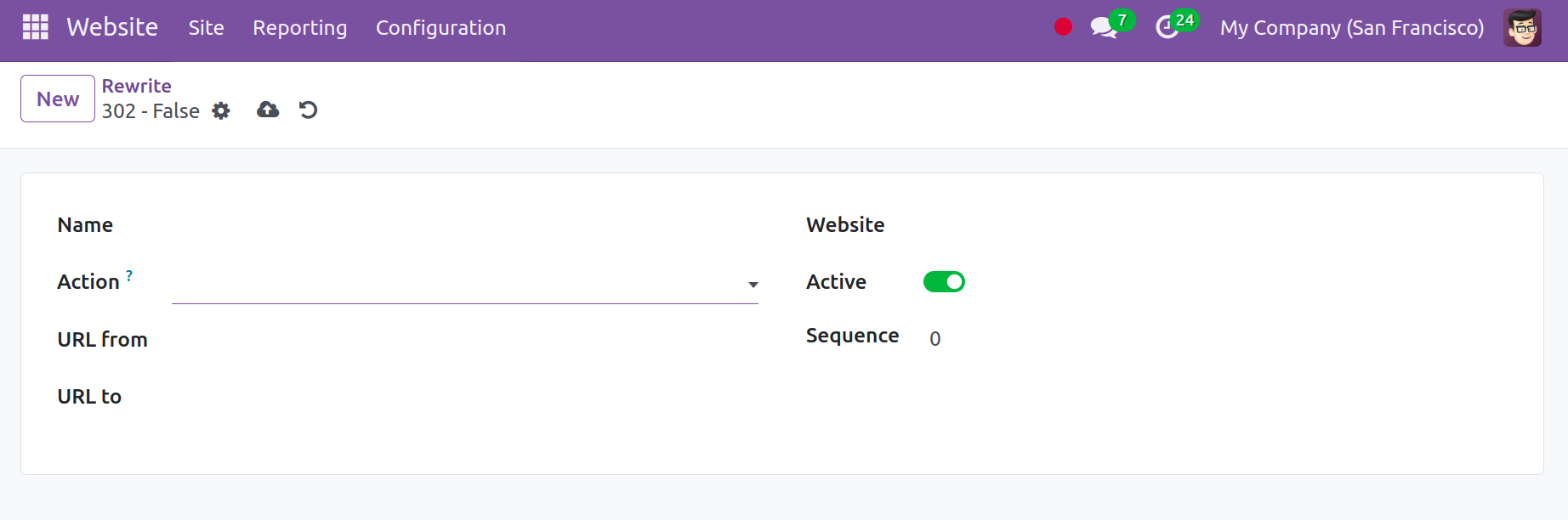
Task: Click the user avatar picture
Action: coord(1522,27)
